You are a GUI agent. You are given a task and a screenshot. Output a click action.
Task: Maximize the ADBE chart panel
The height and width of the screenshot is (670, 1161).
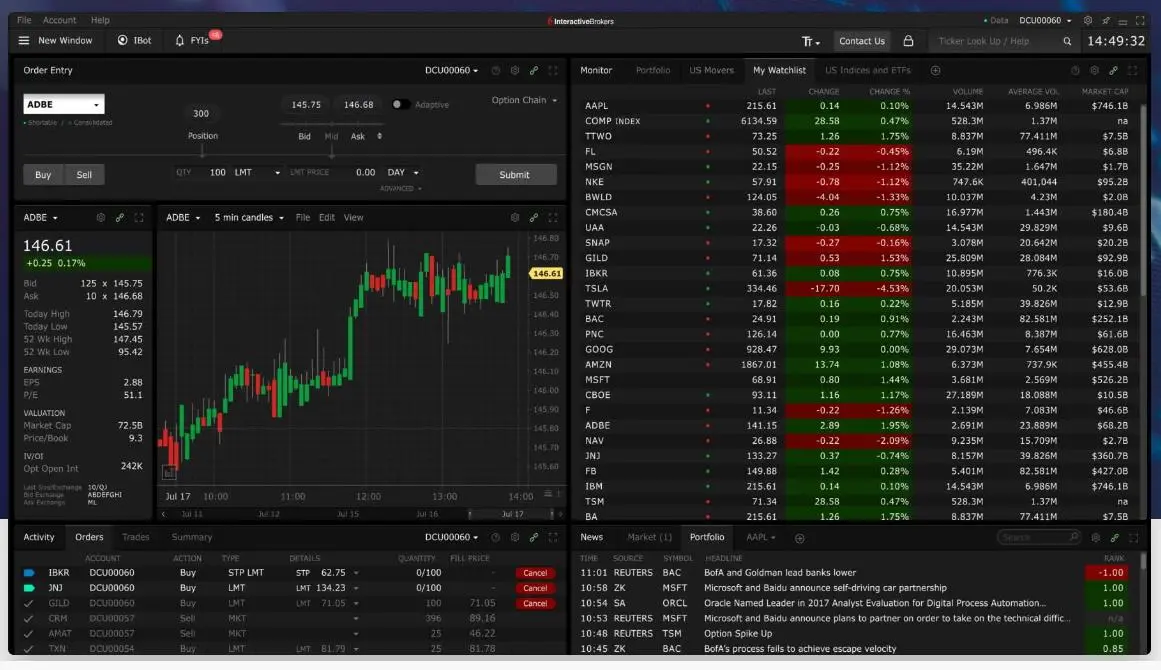pyautogui.click(x=553, y=218)
